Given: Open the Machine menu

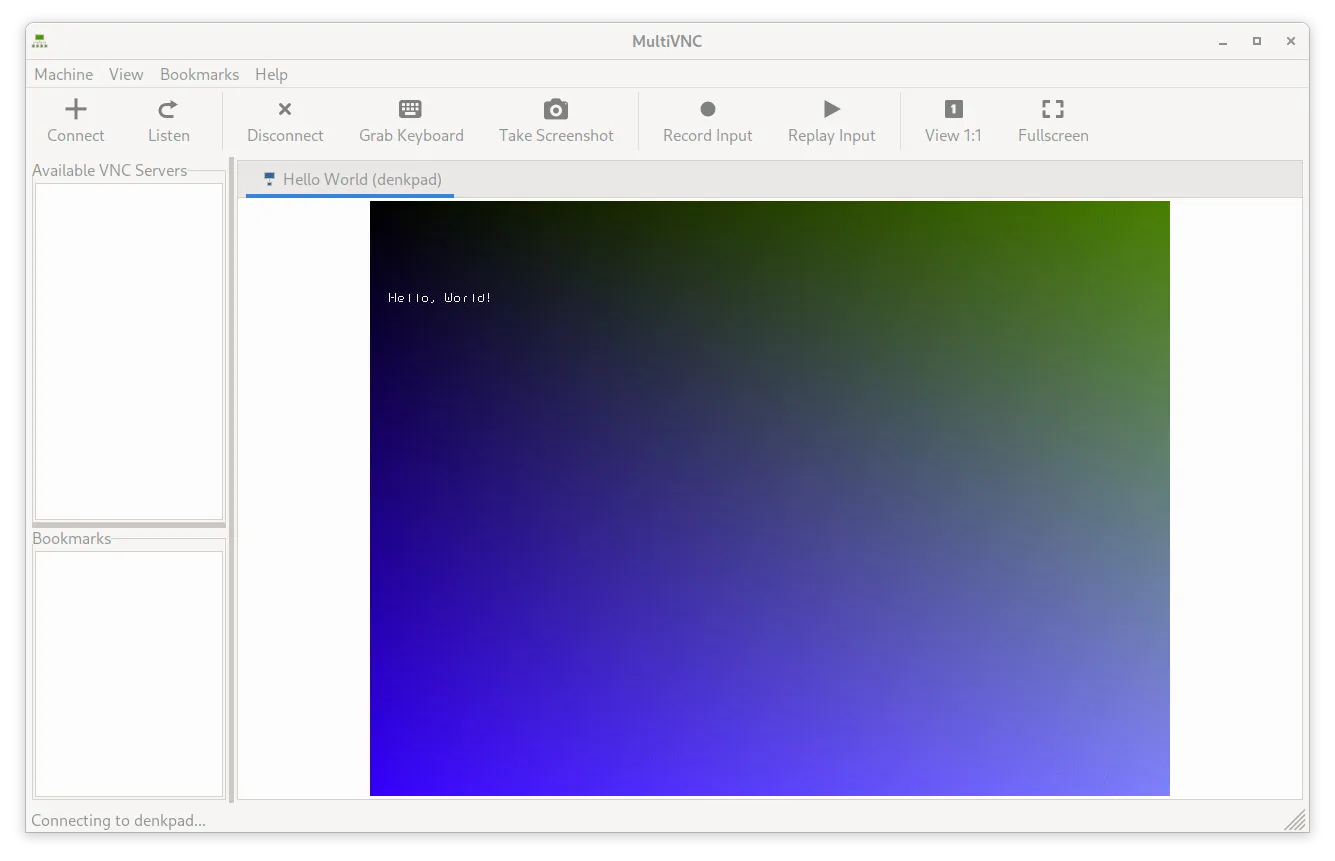Looking at the screenshot, I should (63, 74).
